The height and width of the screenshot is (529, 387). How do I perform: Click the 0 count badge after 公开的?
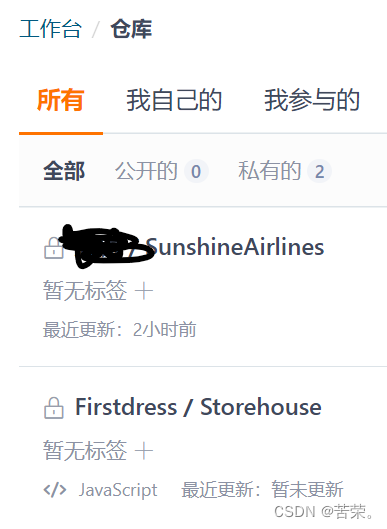pos(196,171)
